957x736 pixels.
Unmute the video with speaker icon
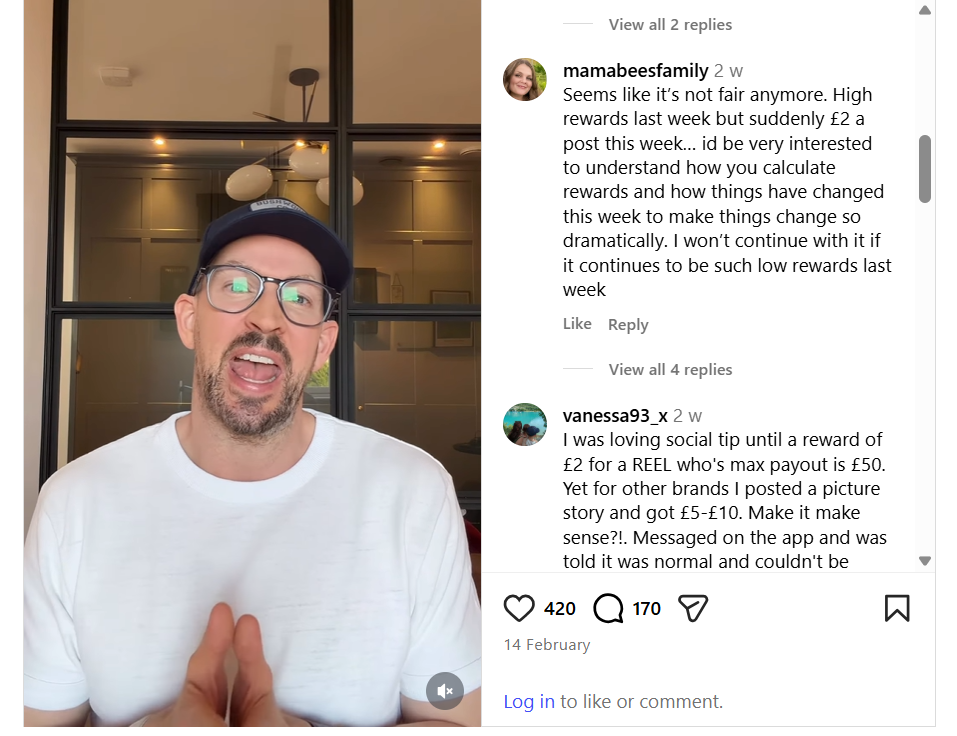[444, 691]
